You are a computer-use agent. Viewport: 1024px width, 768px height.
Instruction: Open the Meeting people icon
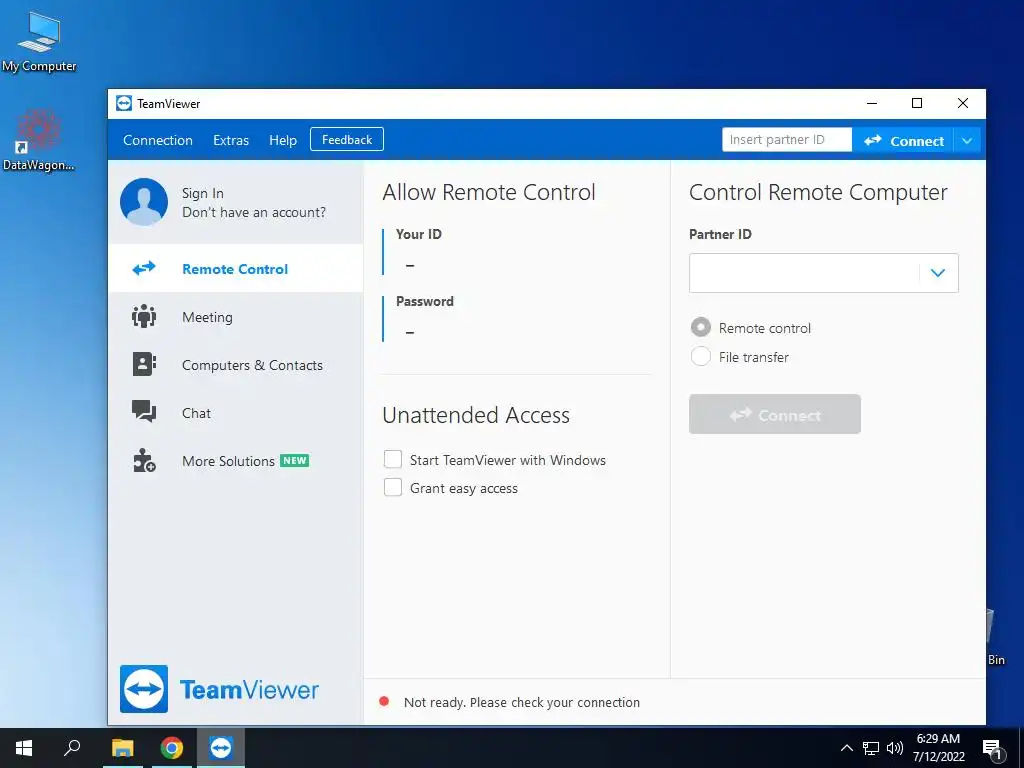144,317
